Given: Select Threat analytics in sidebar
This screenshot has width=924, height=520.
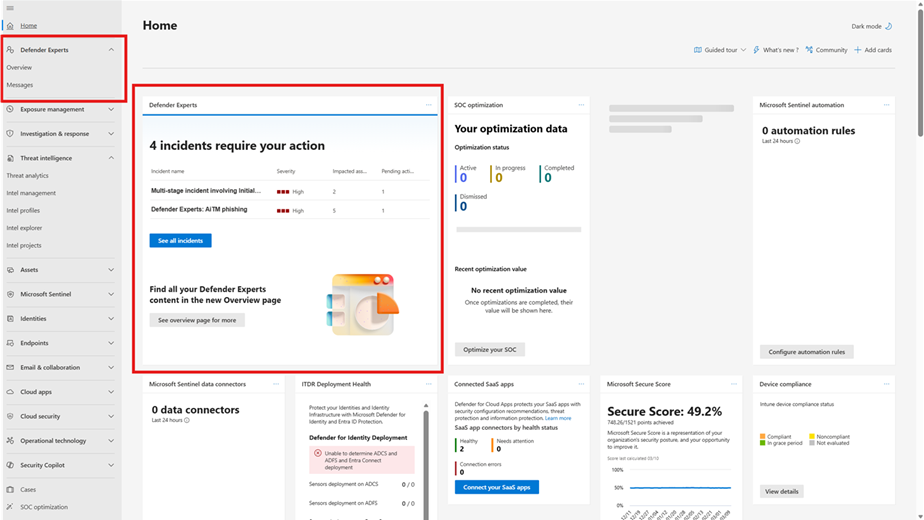Looking at the screenshot, I should 27,176.
